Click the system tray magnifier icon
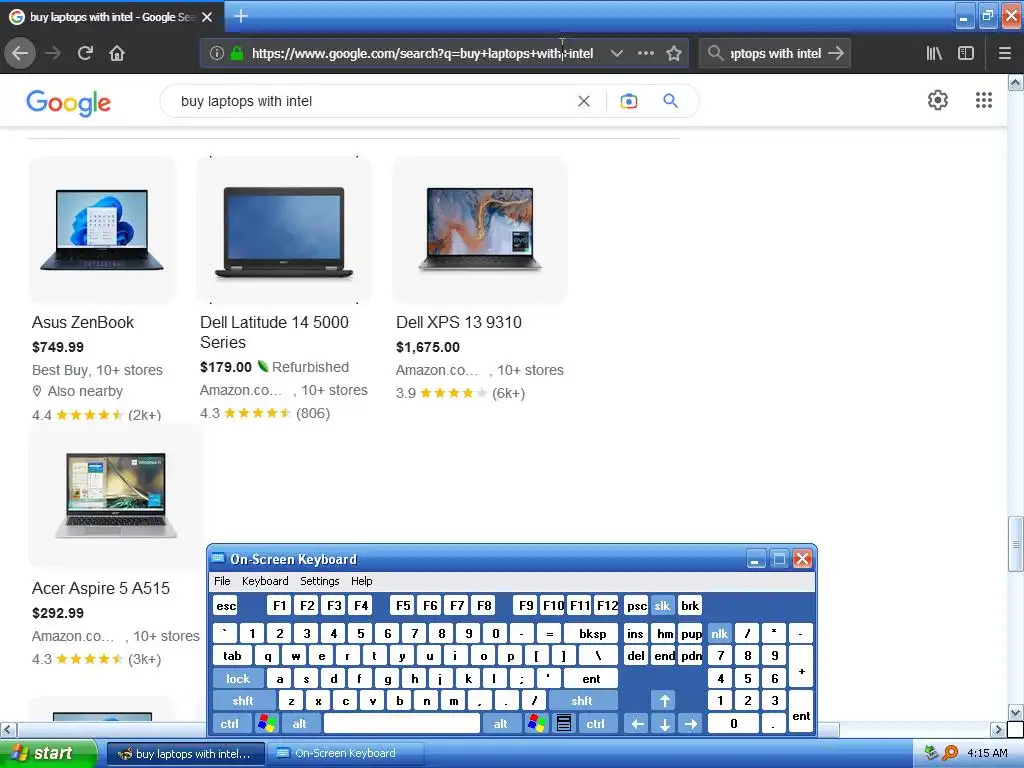1024x768 pixels. tap(951, 753)
